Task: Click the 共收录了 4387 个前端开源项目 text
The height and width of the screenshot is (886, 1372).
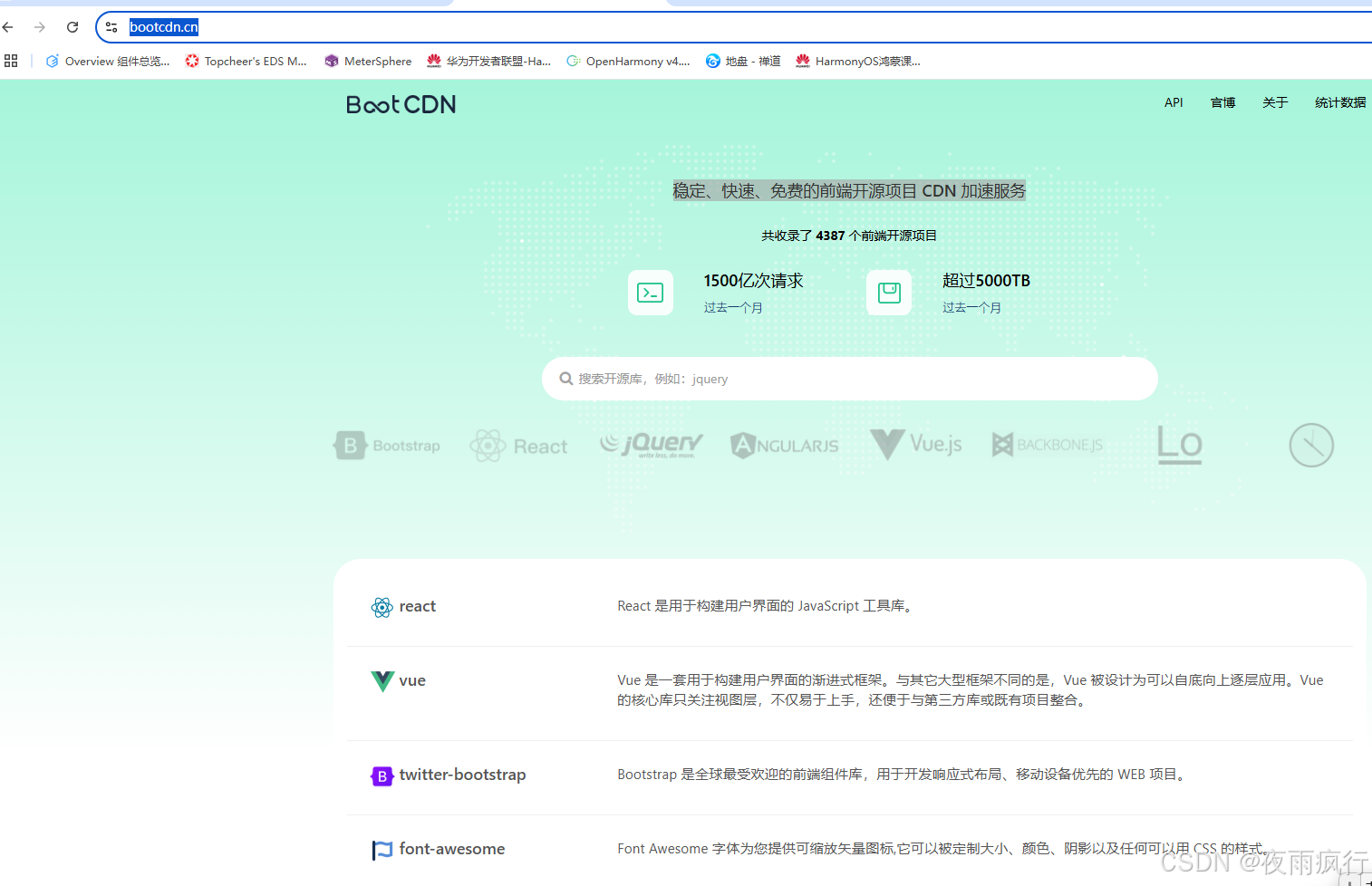Action: coord(849,236)
